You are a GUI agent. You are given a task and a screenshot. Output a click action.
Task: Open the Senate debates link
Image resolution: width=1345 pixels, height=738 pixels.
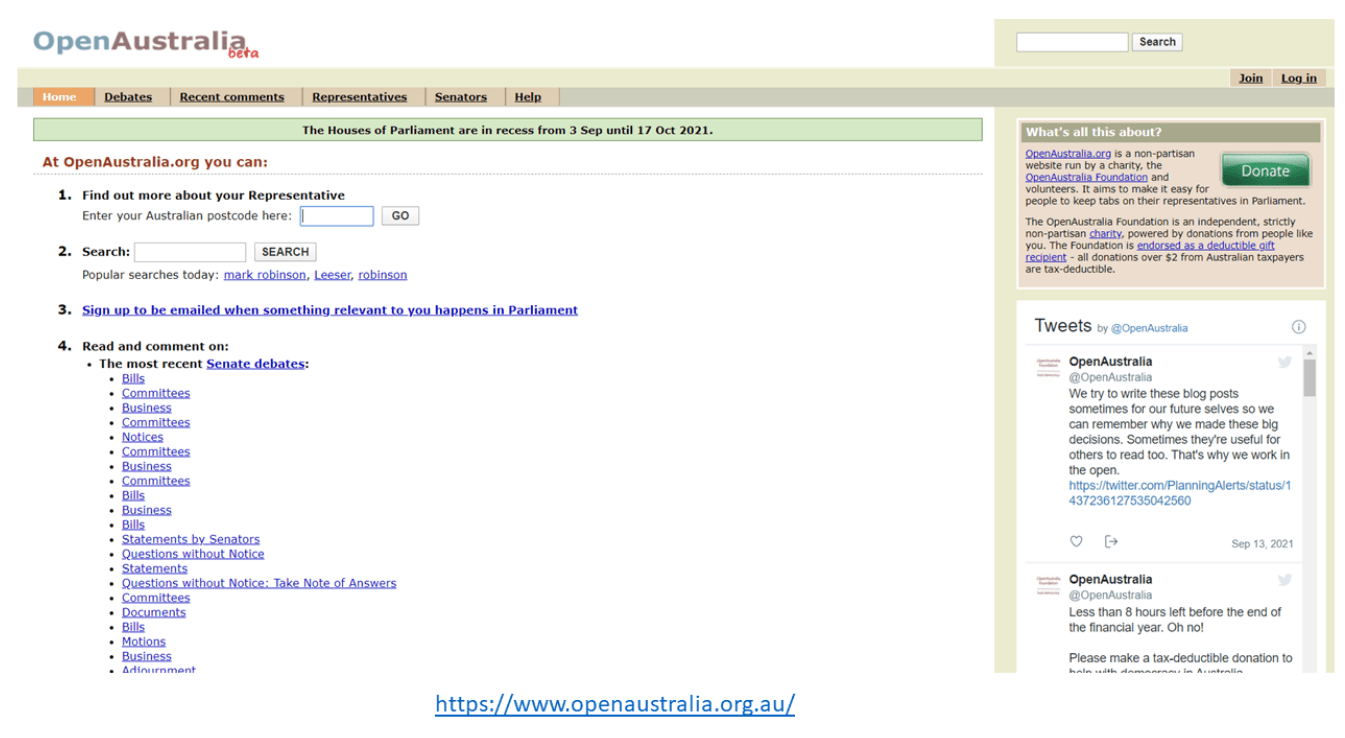pos(255,364)
